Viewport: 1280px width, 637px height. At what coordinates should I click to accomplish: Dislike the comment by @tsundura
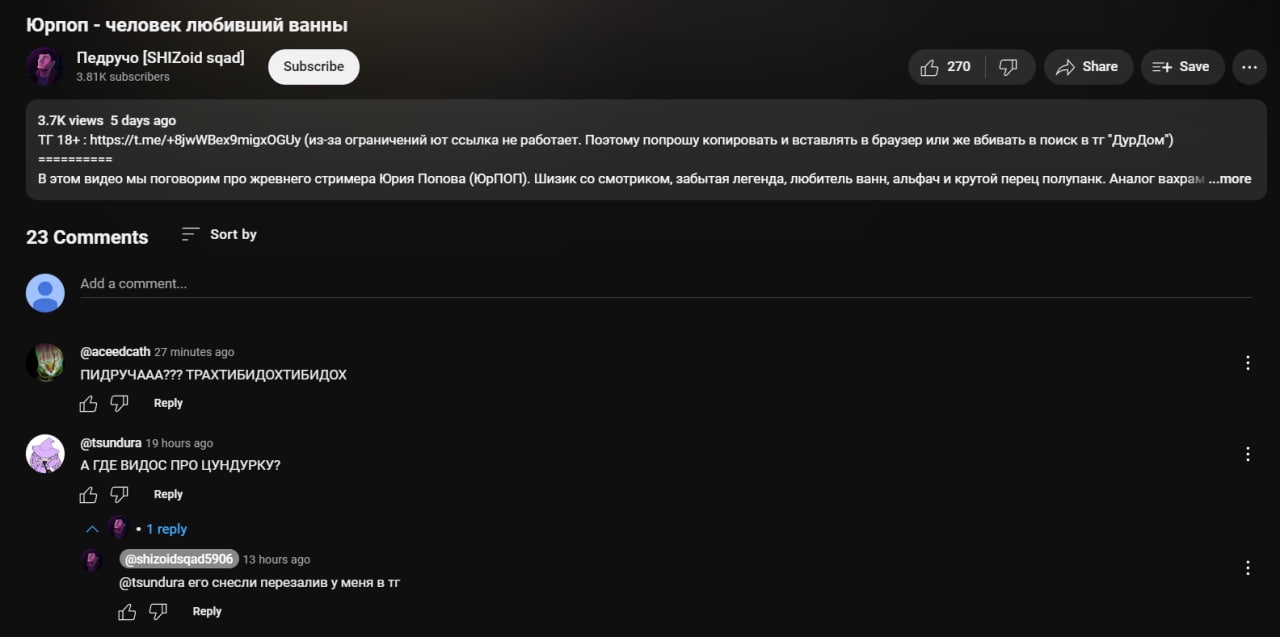click(119, 494)
